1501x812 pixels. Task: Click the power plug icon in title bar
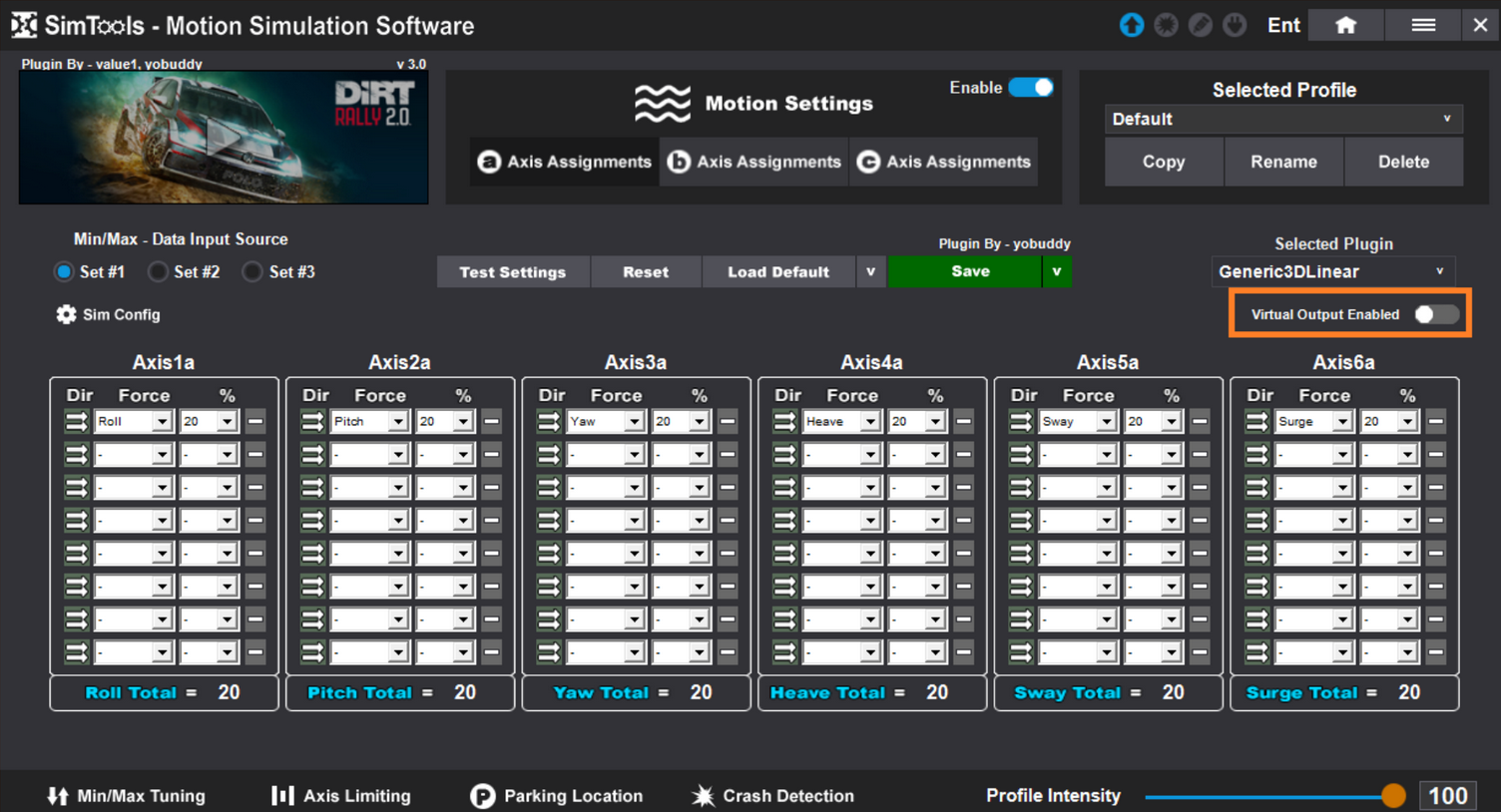[x=1235, y=25]
